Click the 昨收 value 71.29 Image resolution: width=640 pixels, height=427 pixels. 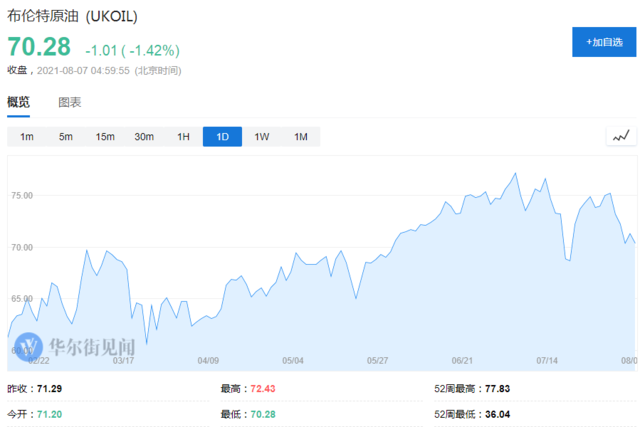click(49, 389)
